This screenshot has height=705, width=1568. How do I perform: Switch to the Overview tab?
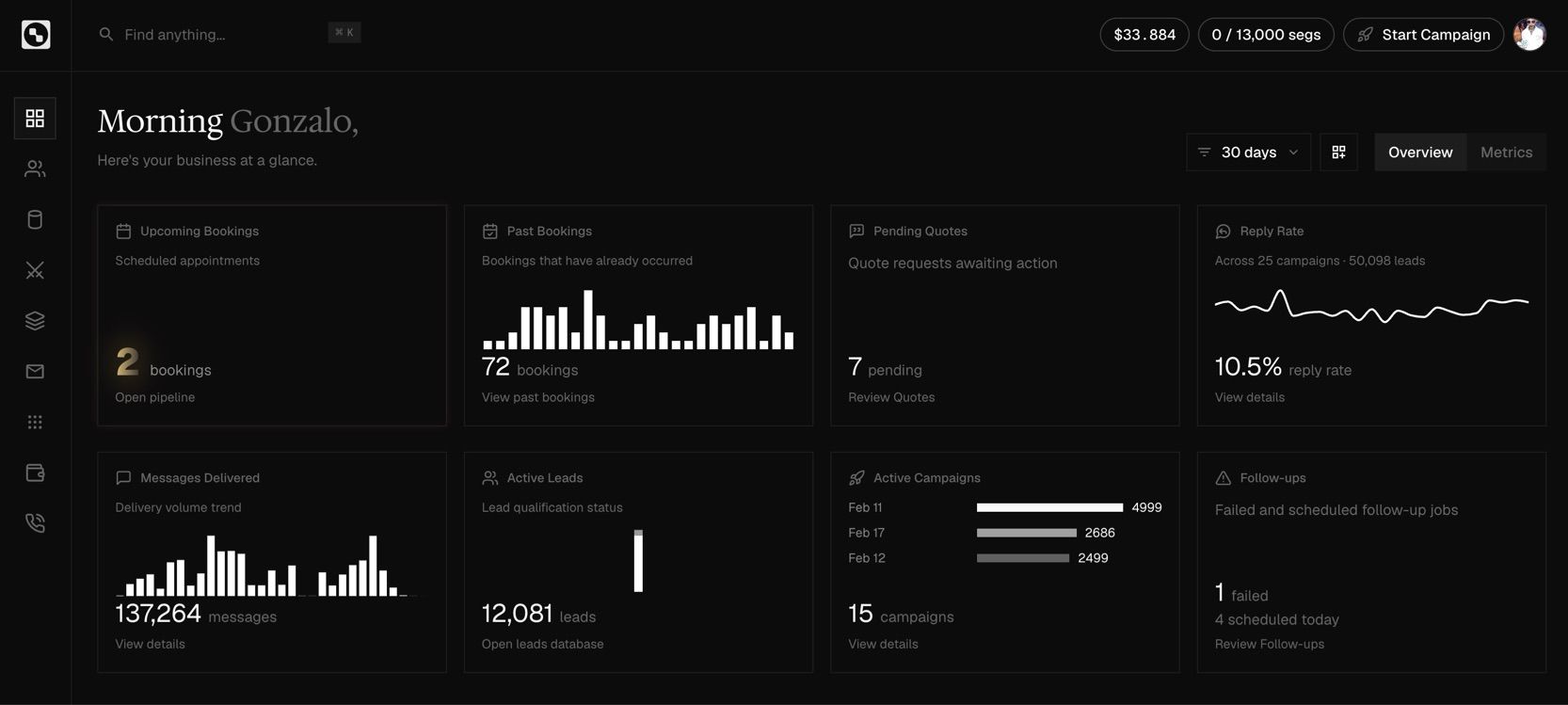[x=1420, y=152]
